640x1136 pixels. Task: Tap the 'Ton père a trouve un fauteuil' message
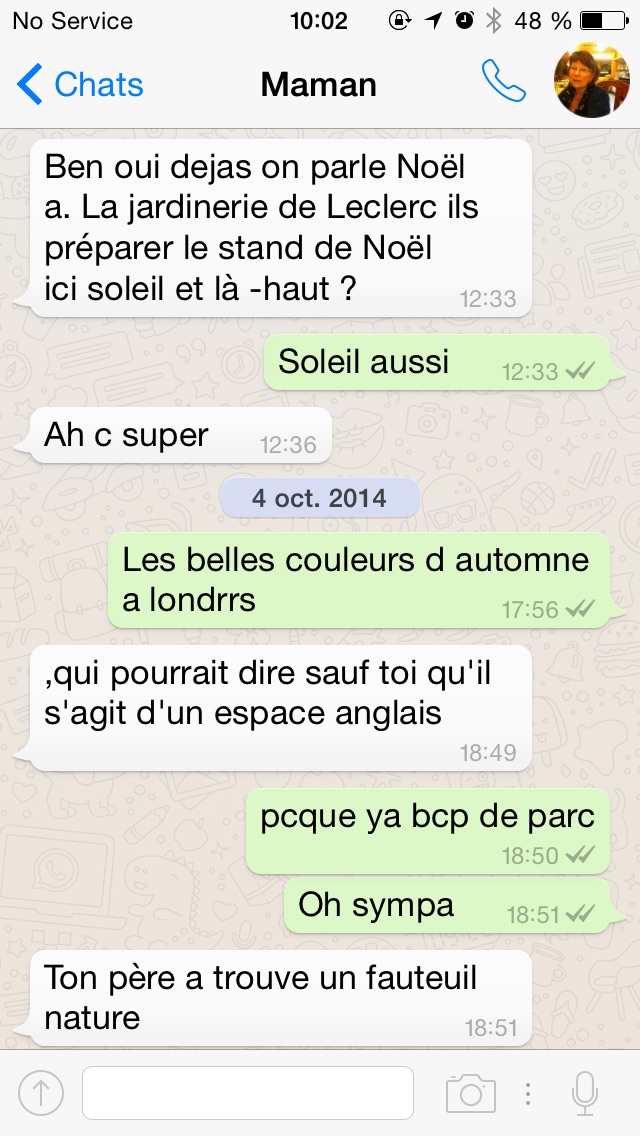point(278,998)
